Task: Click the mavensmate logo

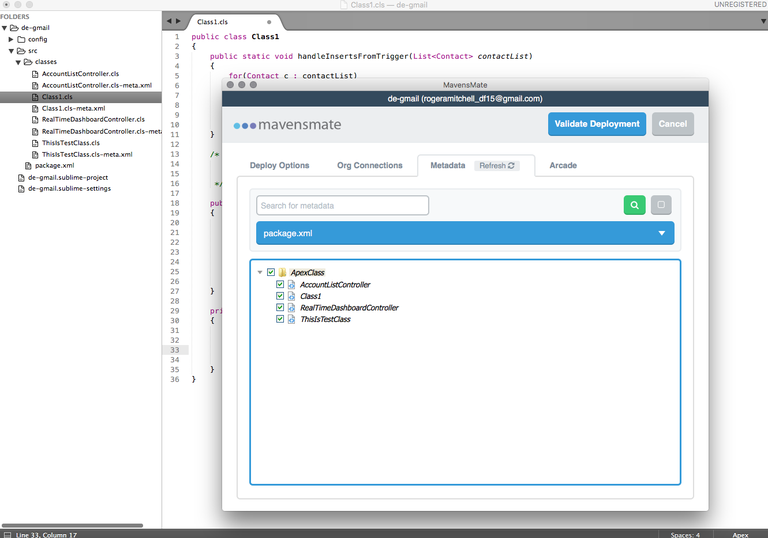Action: pos(287,124)
